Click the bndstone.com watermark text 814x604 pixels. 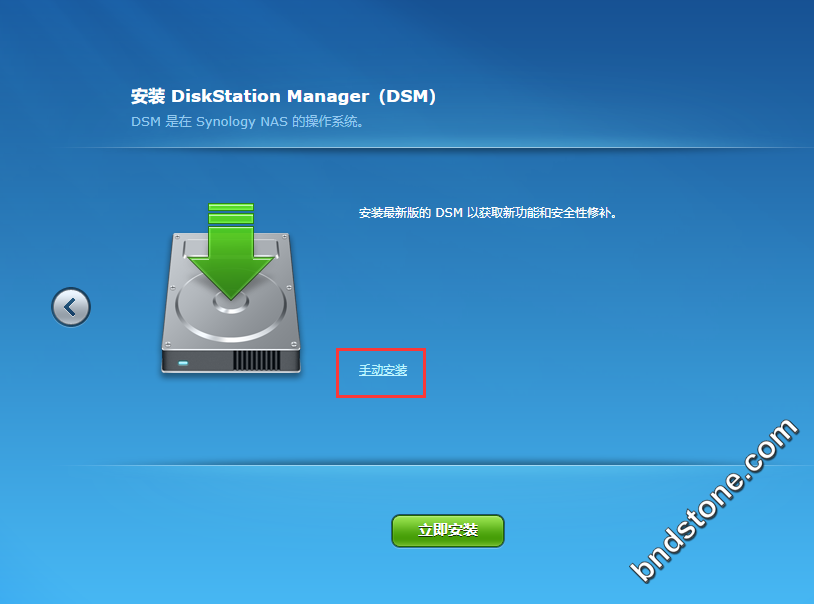pyautogui.click(x=714, y=500)
